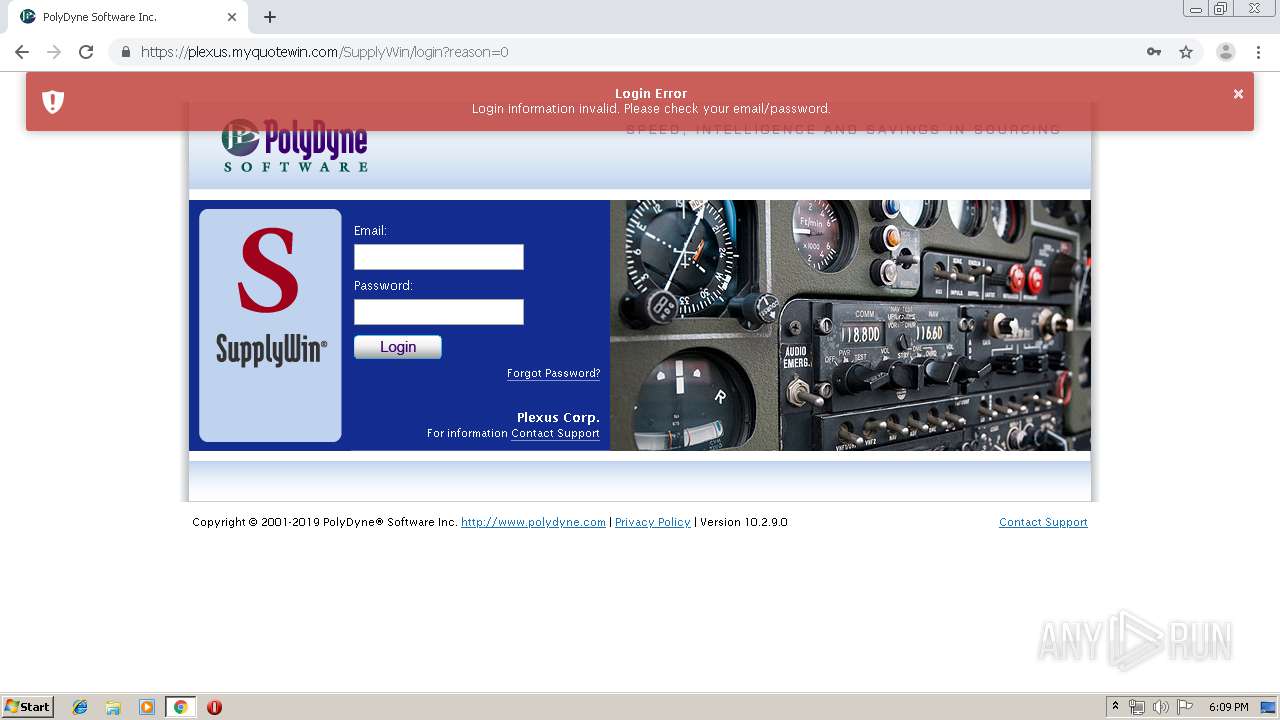
Task: Open the Windows Start menu
Action: point(28,707)
